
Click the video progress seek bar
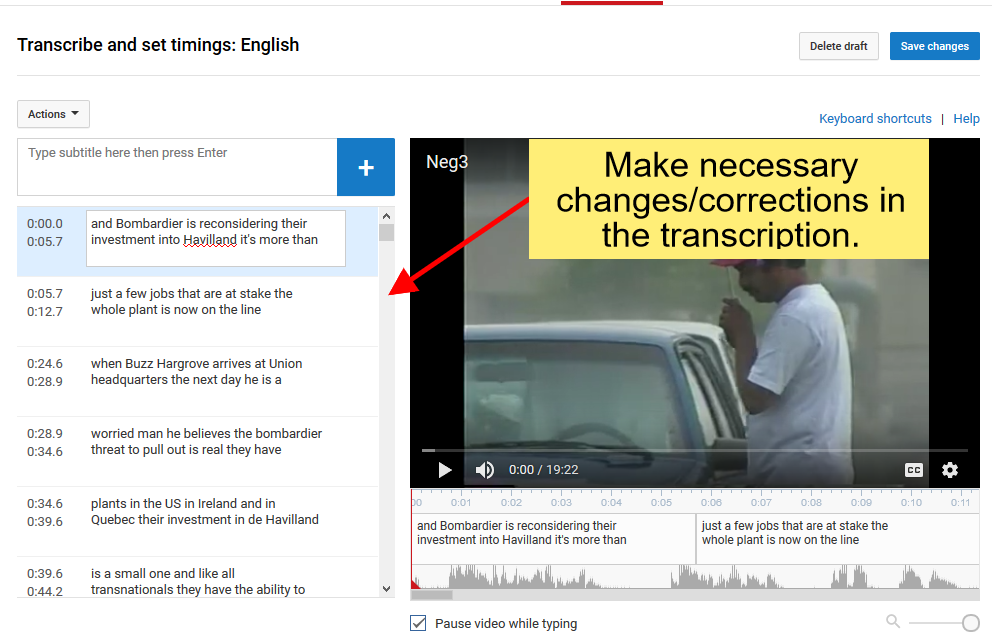[x=694, y=450]
